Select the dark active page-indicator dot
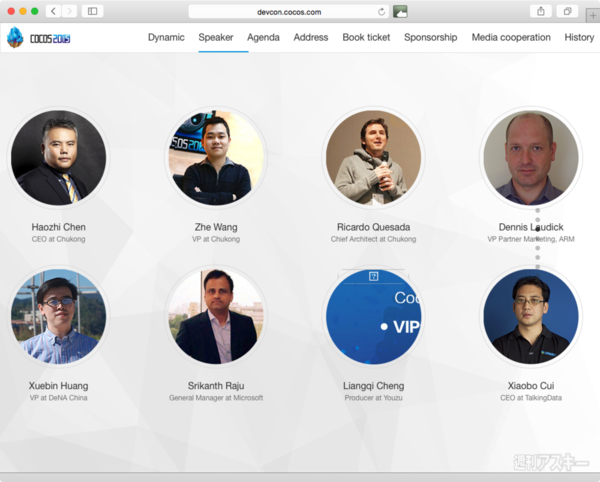Image resolution: width=600 pixels, height=482 pixels. click(538, 229)
